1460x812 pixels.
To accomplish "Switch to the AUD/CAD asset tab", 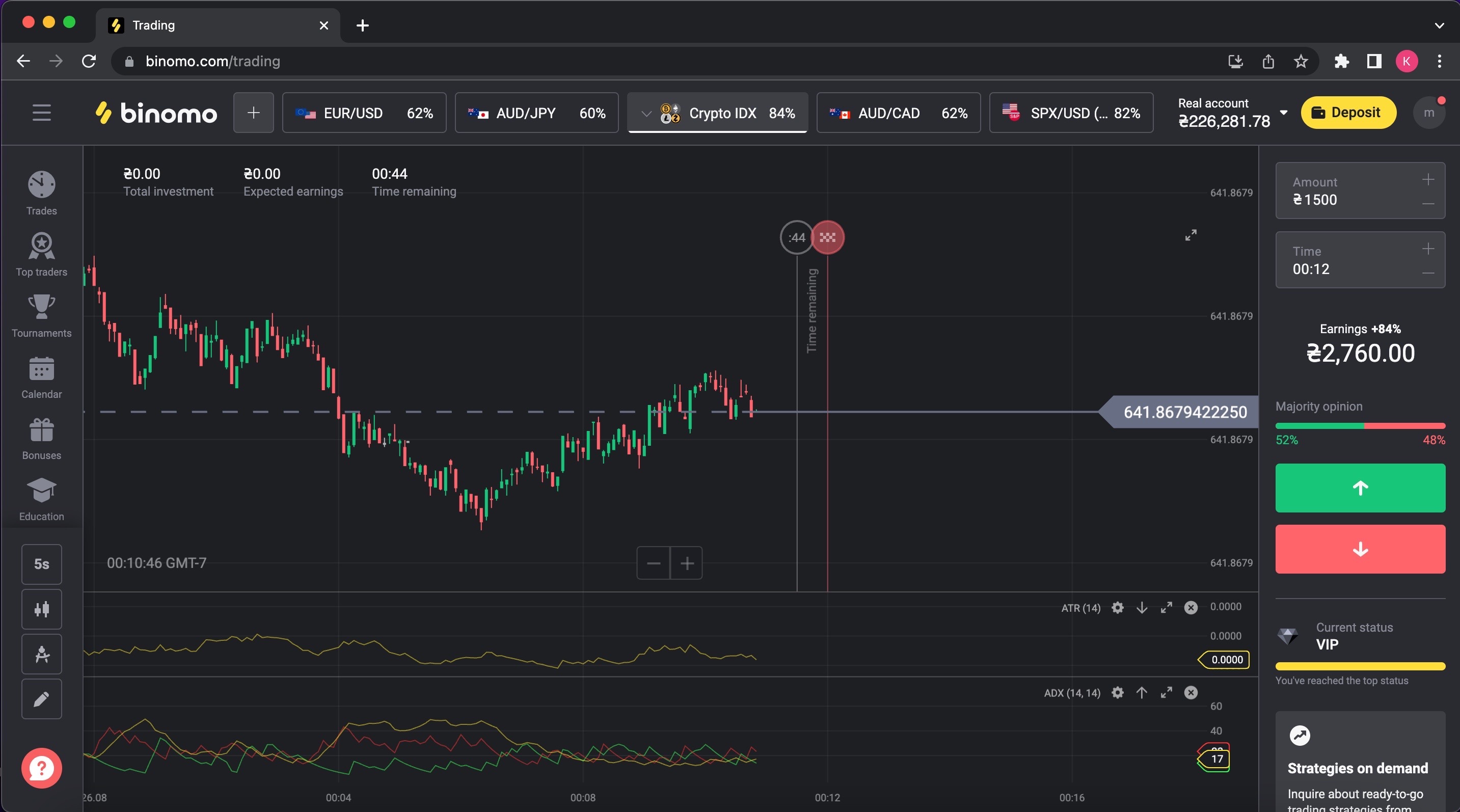I will coord(898,113).
